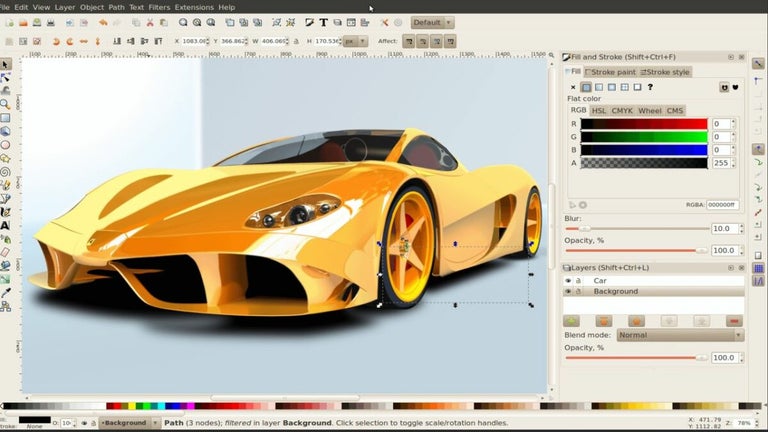The height and width of the screenshot is (432, 768).
Task: Open the Default toolbar dropdown
Action: point(432,23)
